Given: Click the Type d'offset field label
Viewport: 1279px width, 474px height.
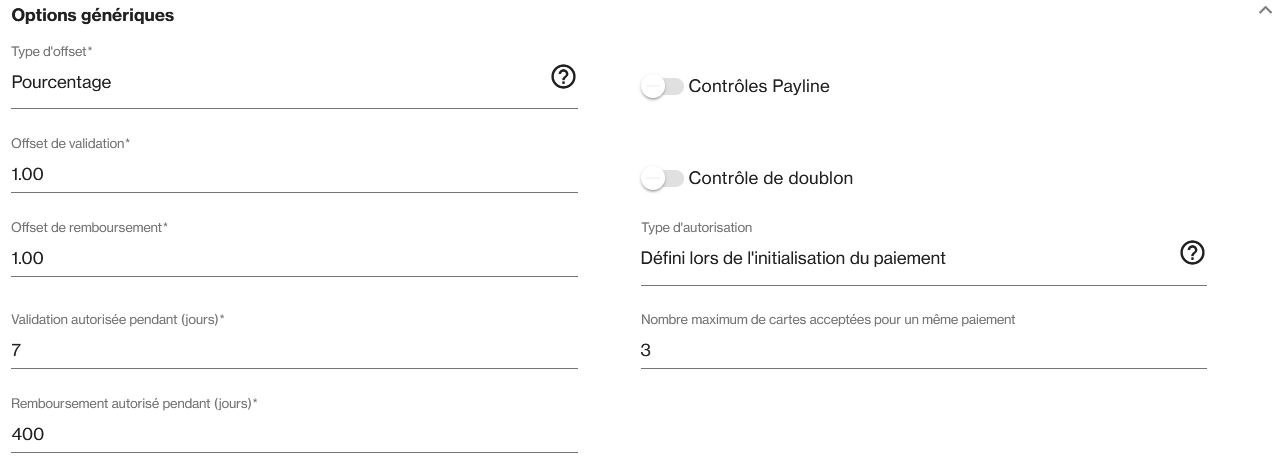Looking at the screenshot, I should [51, 51].
